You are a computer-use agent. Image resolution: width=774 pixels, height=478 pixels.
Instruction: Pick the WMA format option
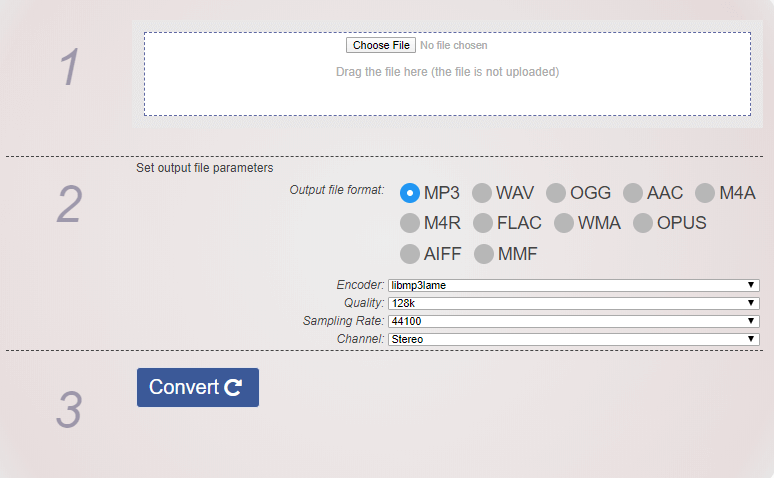[x=564, y=223]
